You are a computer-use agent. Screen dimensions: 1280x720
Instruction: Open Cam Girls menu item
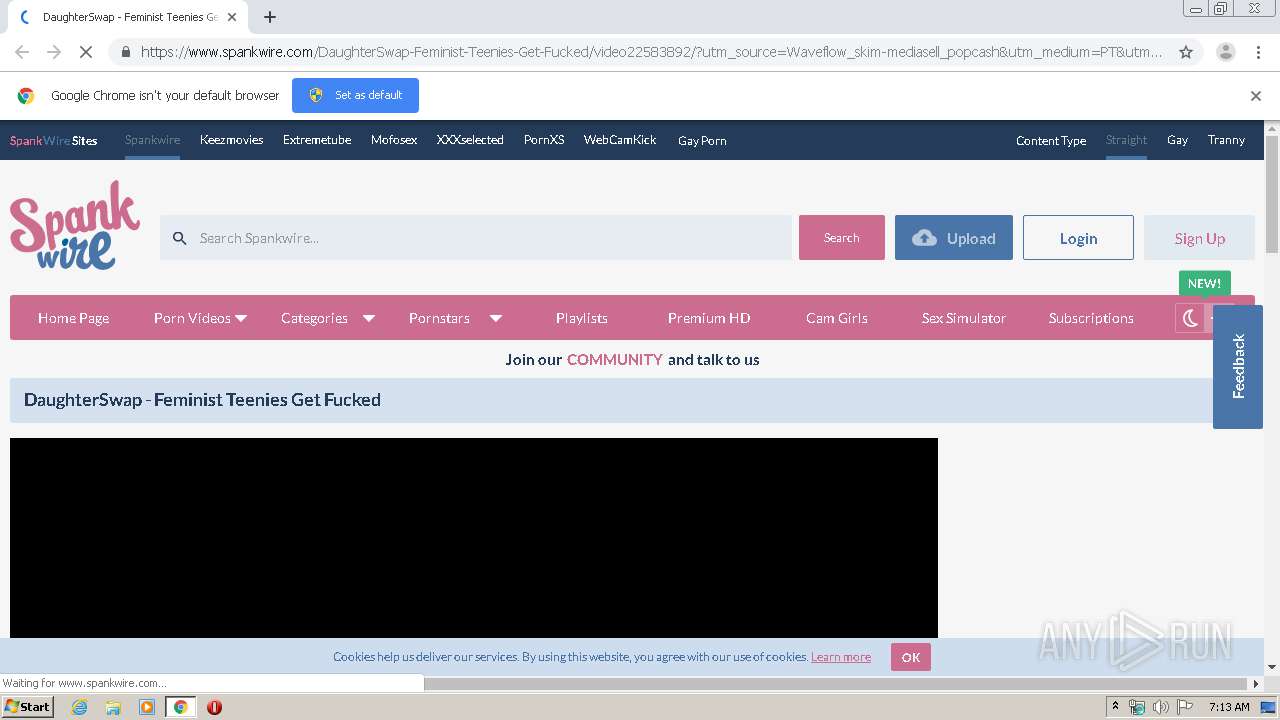837,318
